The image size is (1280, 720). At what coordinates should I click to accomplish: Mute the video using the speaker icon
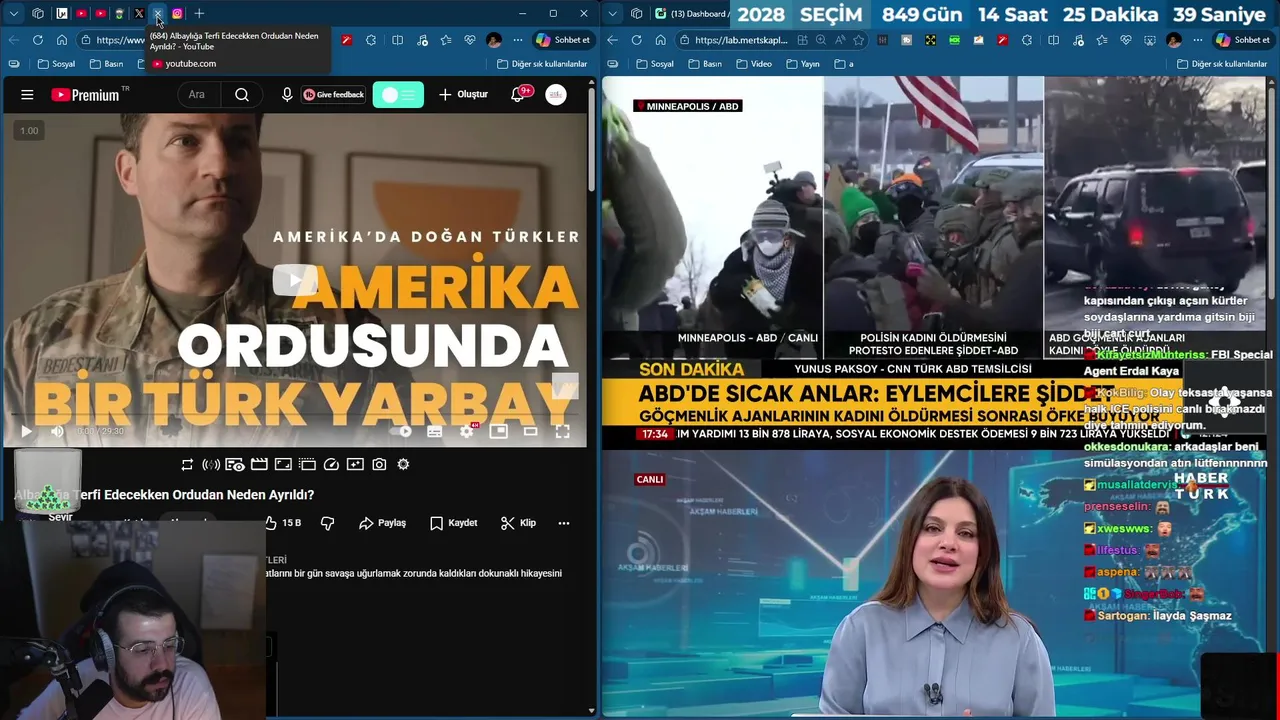[x=57, y=431]
